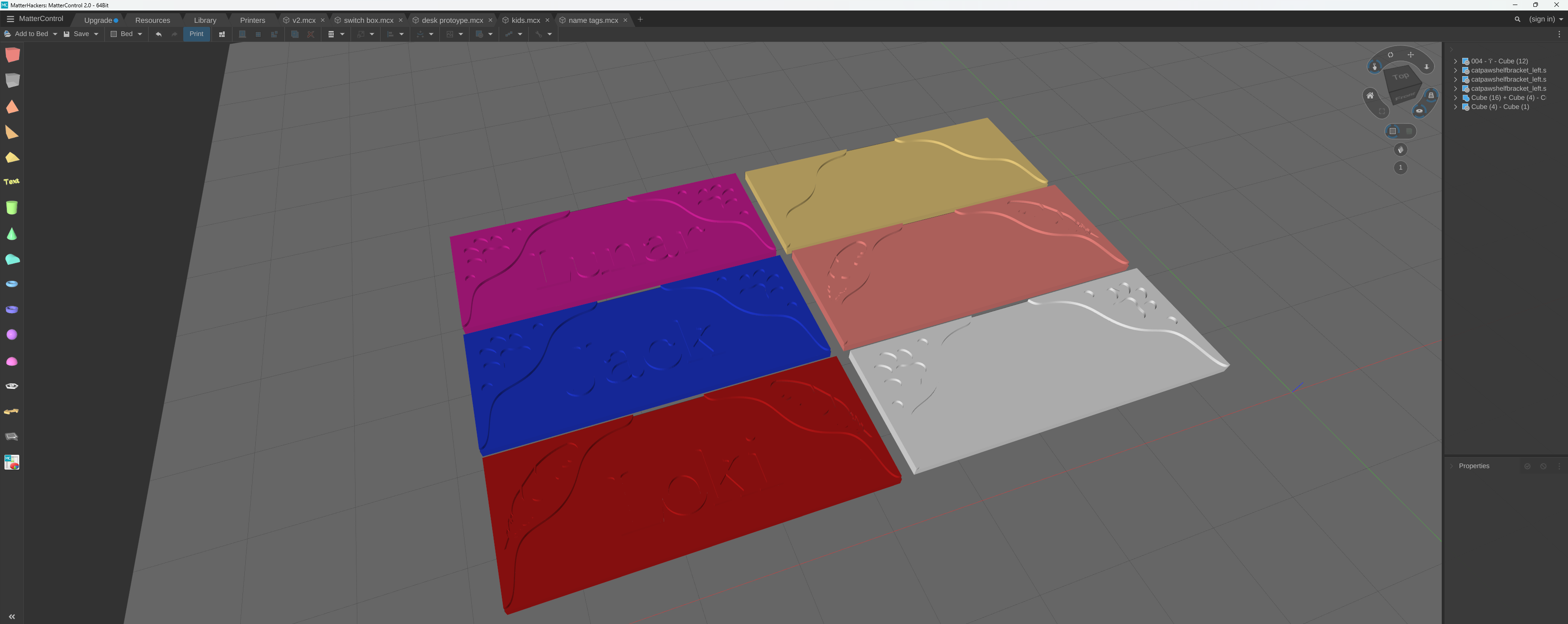This screenshot has height=624, width=1568.
Task: Choose the green Cone primitive
Action: [x=11, y=234]
